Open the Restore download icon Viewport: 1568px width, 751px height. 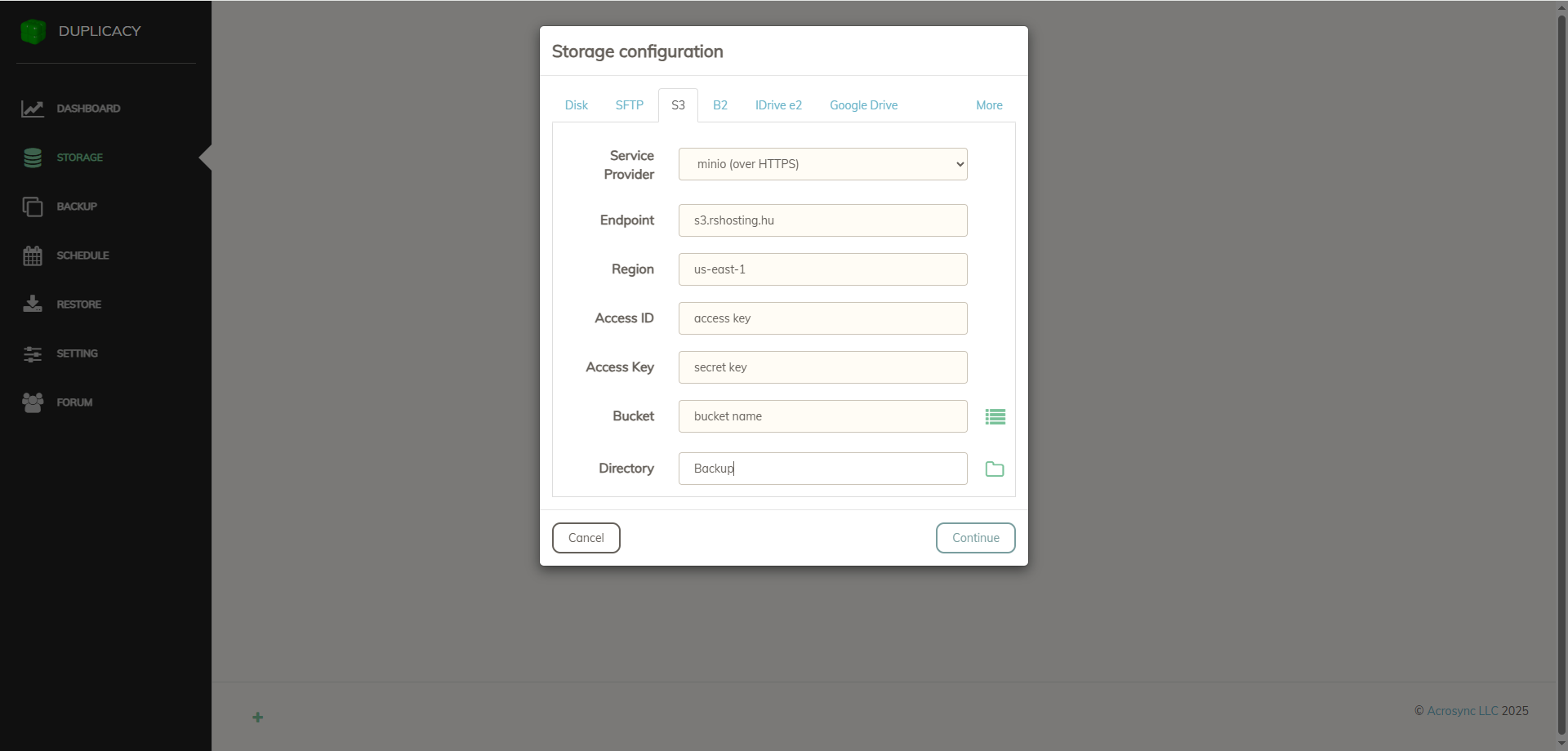33,304
